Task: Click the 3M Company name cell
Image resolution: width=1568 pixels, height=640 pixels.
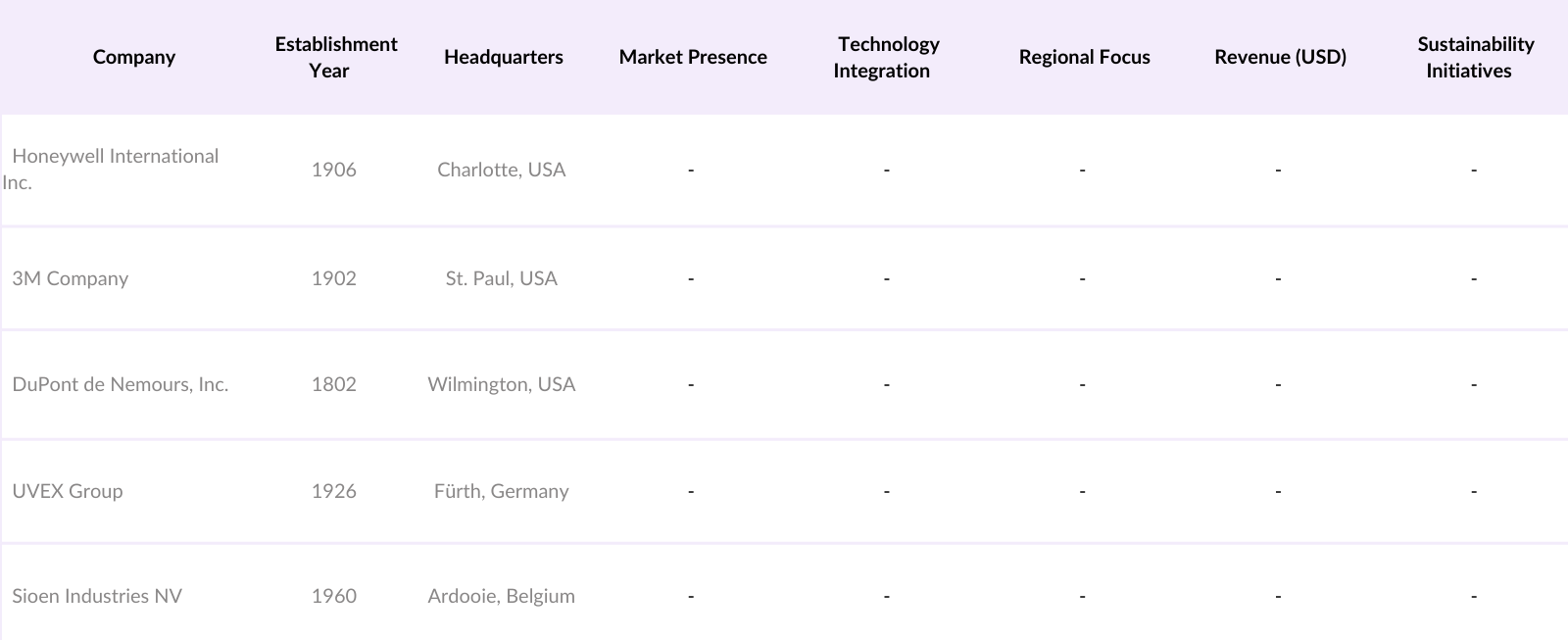Action: tap(71, 278)
